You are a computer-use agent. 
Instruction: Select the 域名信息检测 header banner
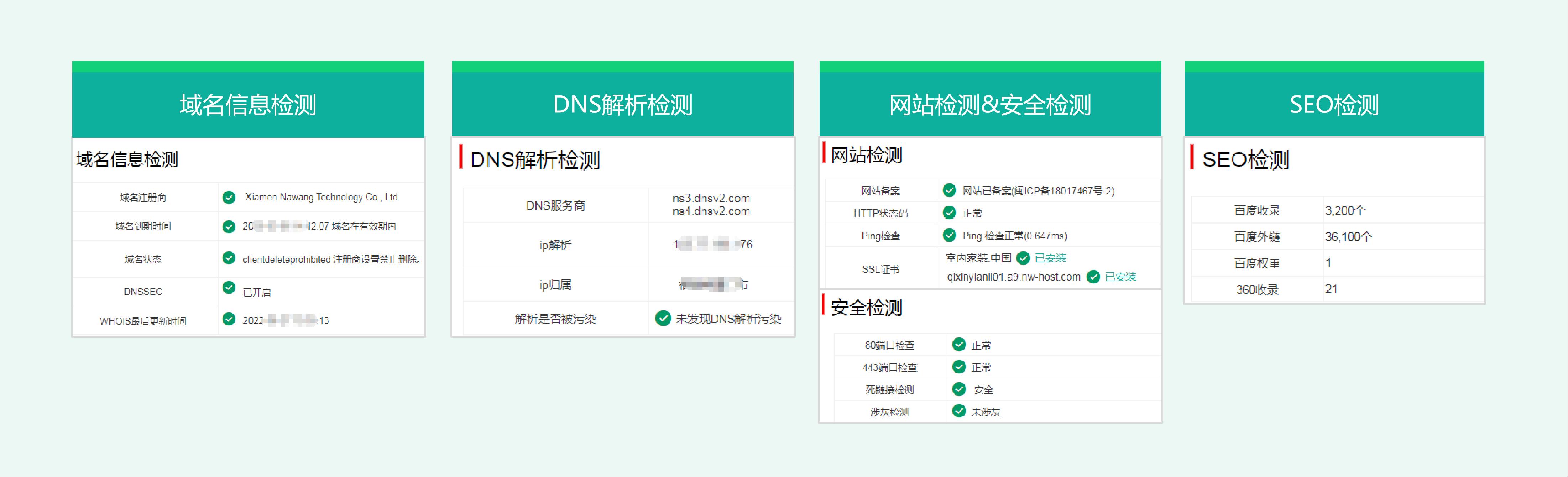[x=248, y=105]
